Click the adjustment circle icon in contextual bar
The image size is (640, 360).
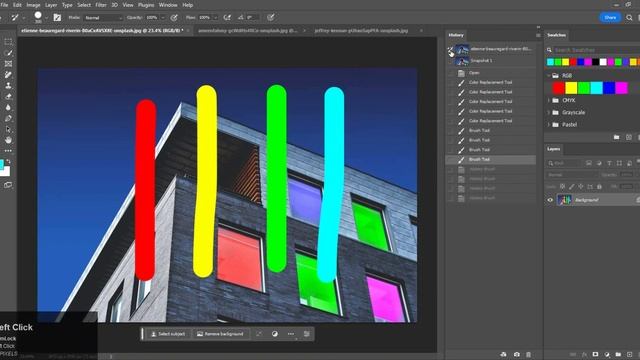click(x=275, y=334)
